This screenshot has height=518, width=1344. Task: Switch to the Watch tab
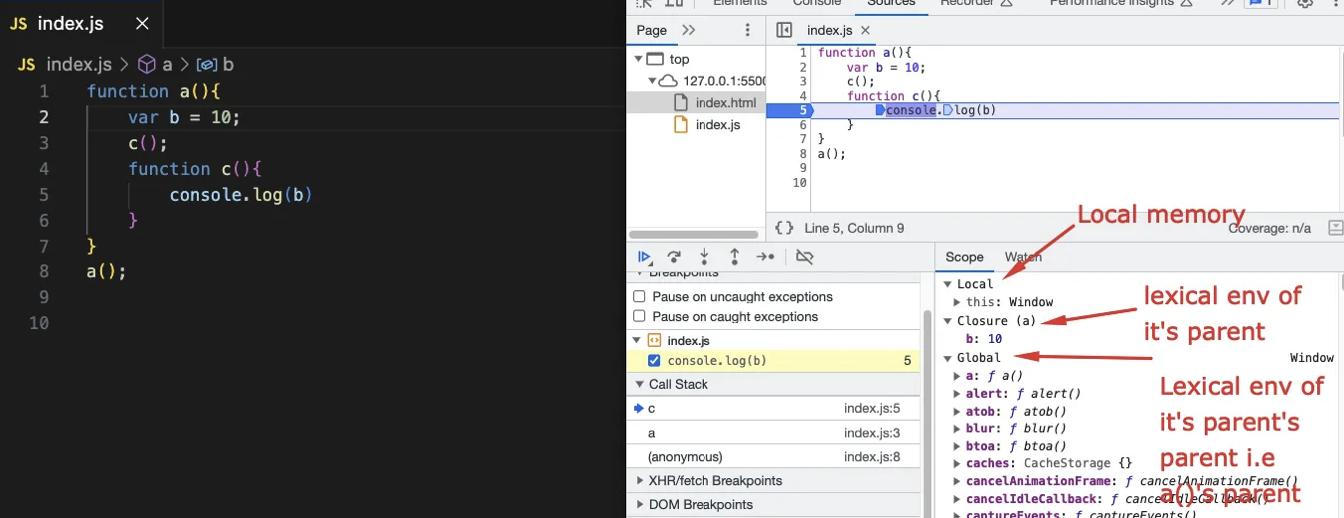pos(1023,257)
